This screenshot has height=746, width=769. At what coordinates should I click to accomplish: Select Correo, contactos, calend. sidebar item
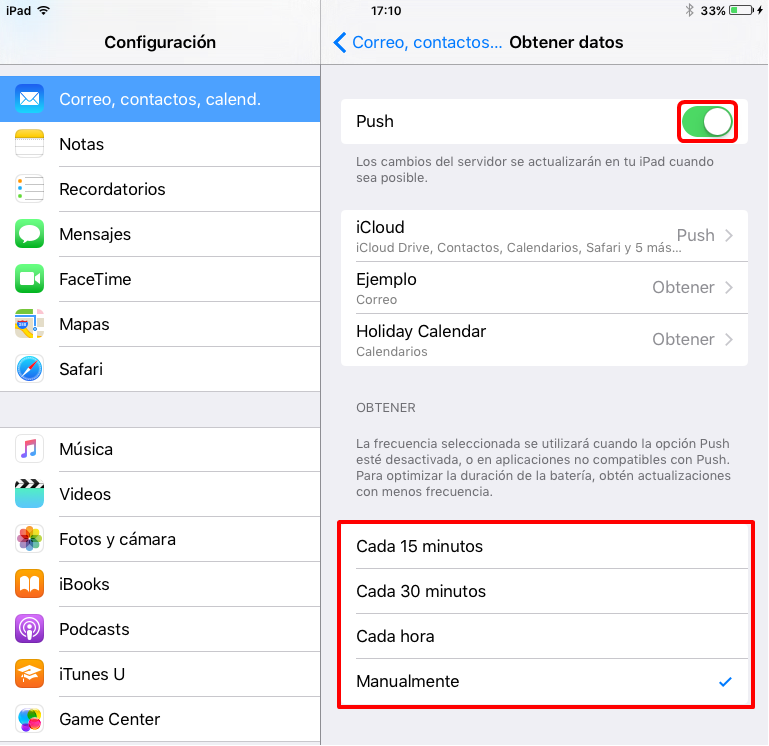click(x=160, y=99)
